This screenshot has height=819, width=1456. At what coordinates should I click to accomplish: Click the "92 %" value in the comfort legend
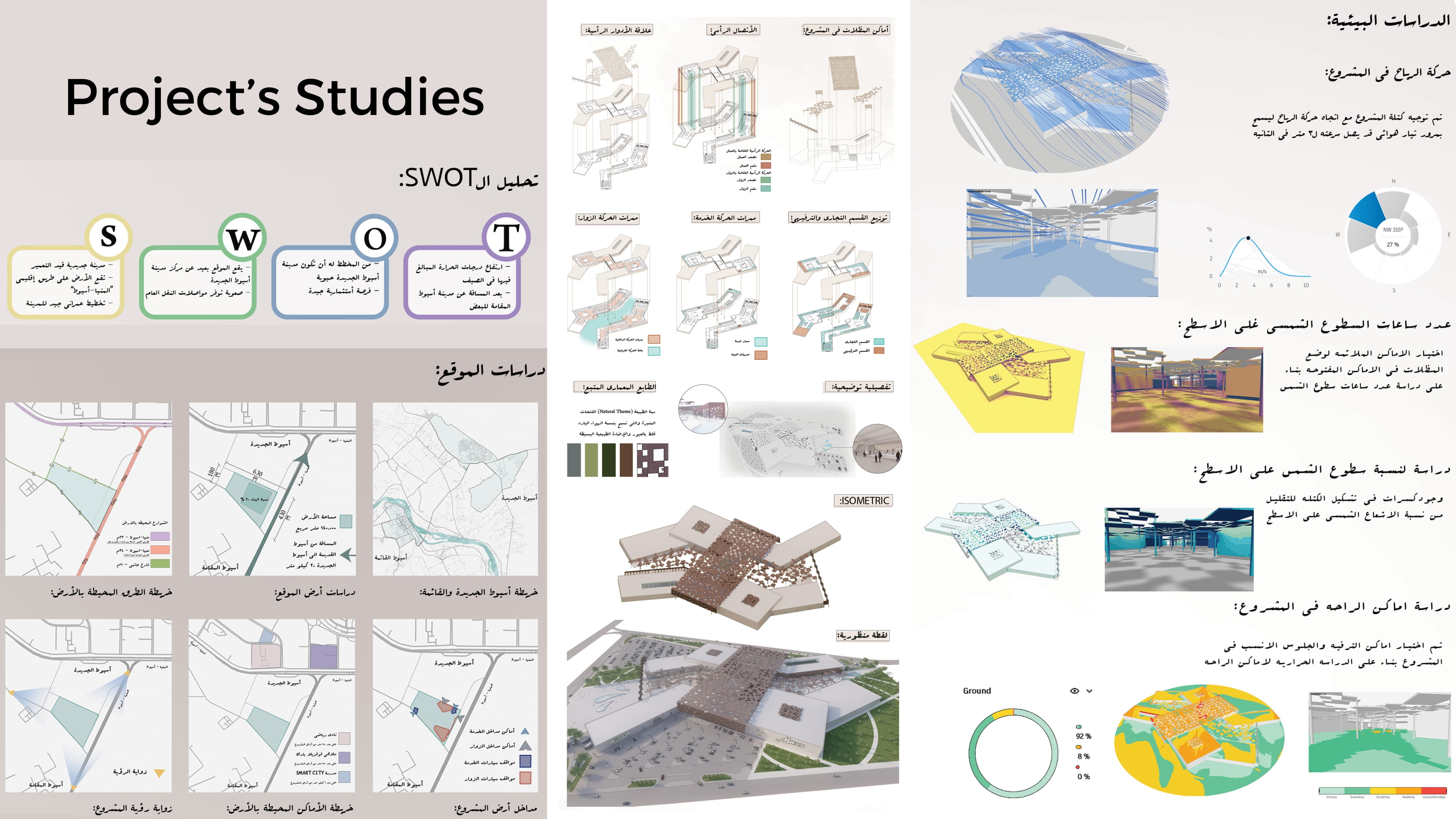pyautogui.click(x=1084, y=736)
